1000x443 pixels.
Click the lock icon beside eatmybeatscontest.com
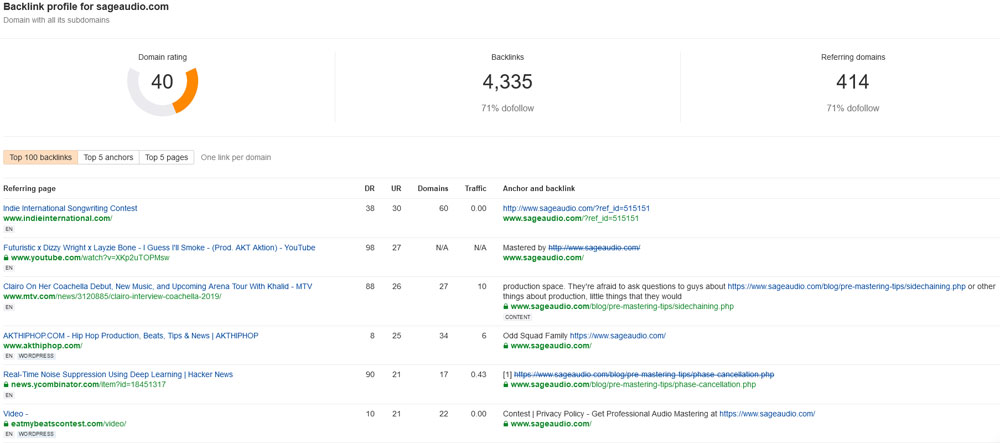(6, 424)
